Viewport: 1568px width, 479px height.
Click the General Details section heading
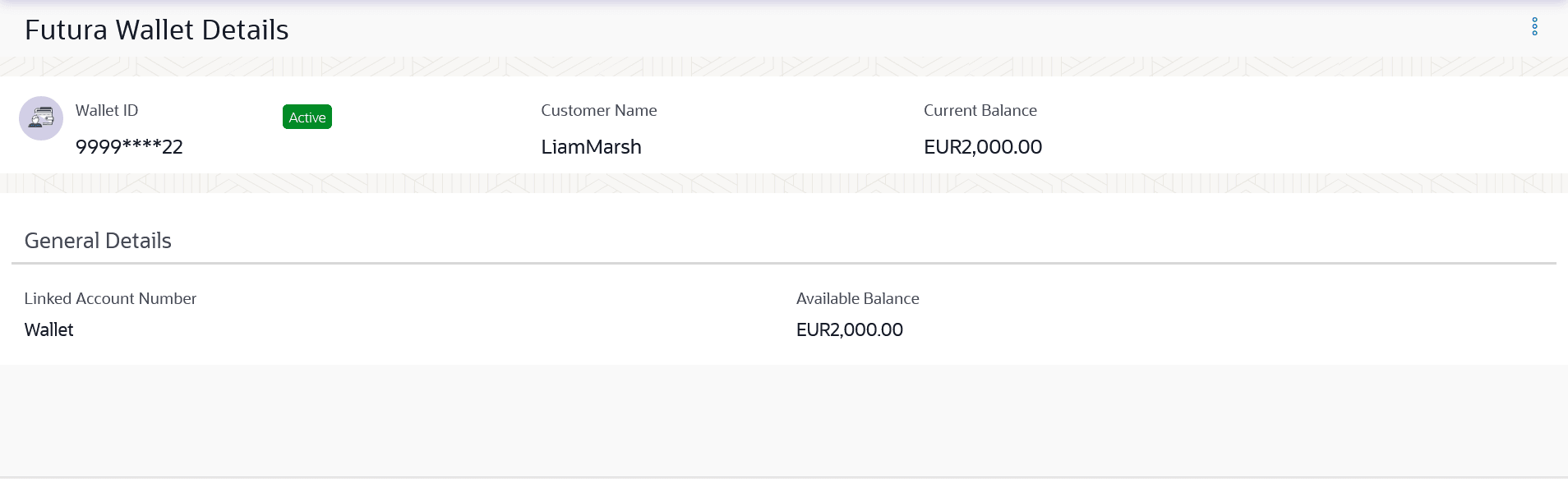pyautogui.click(x=98, y=241)
